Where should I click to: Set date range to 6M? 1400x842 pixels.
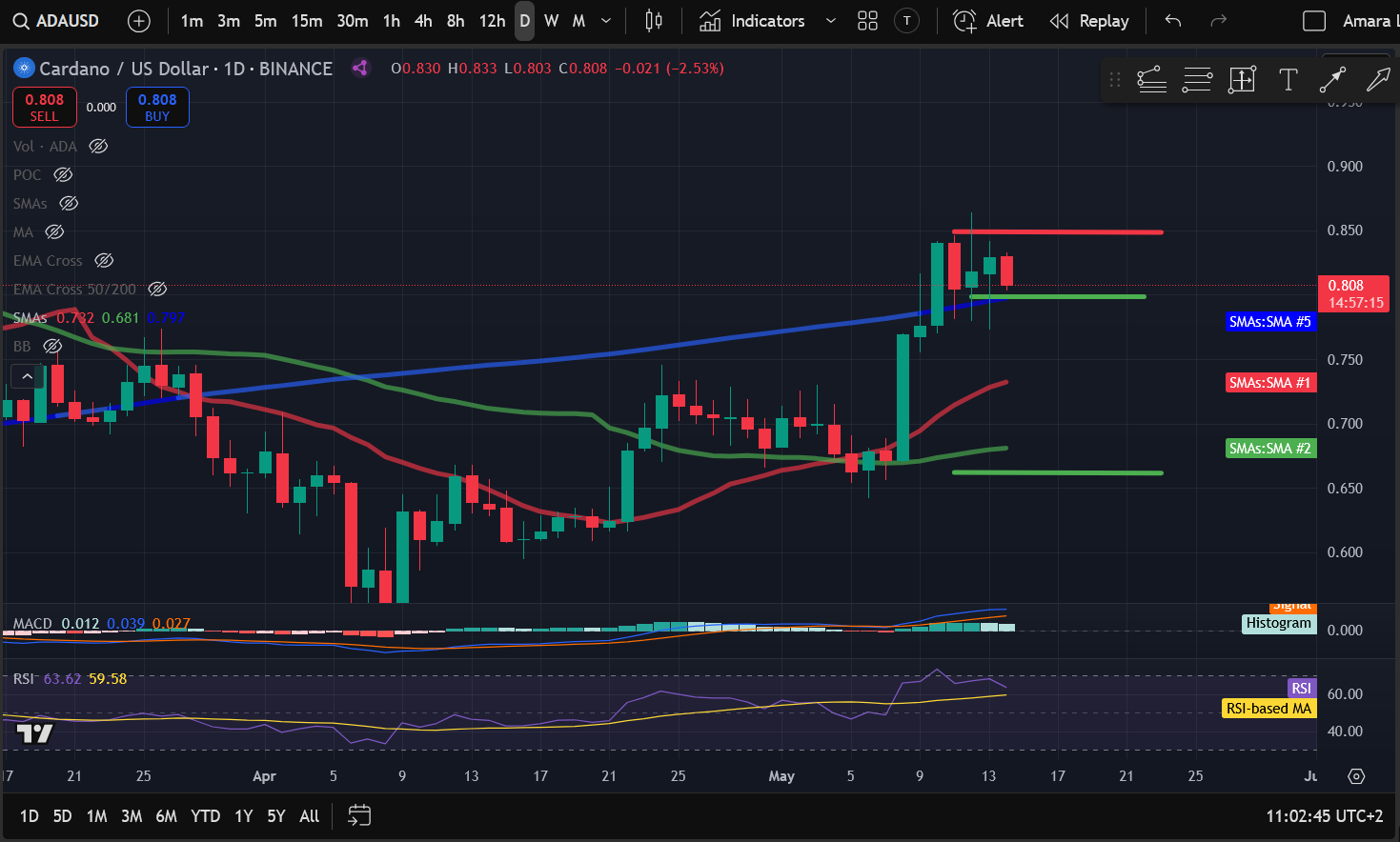[166, 816]
